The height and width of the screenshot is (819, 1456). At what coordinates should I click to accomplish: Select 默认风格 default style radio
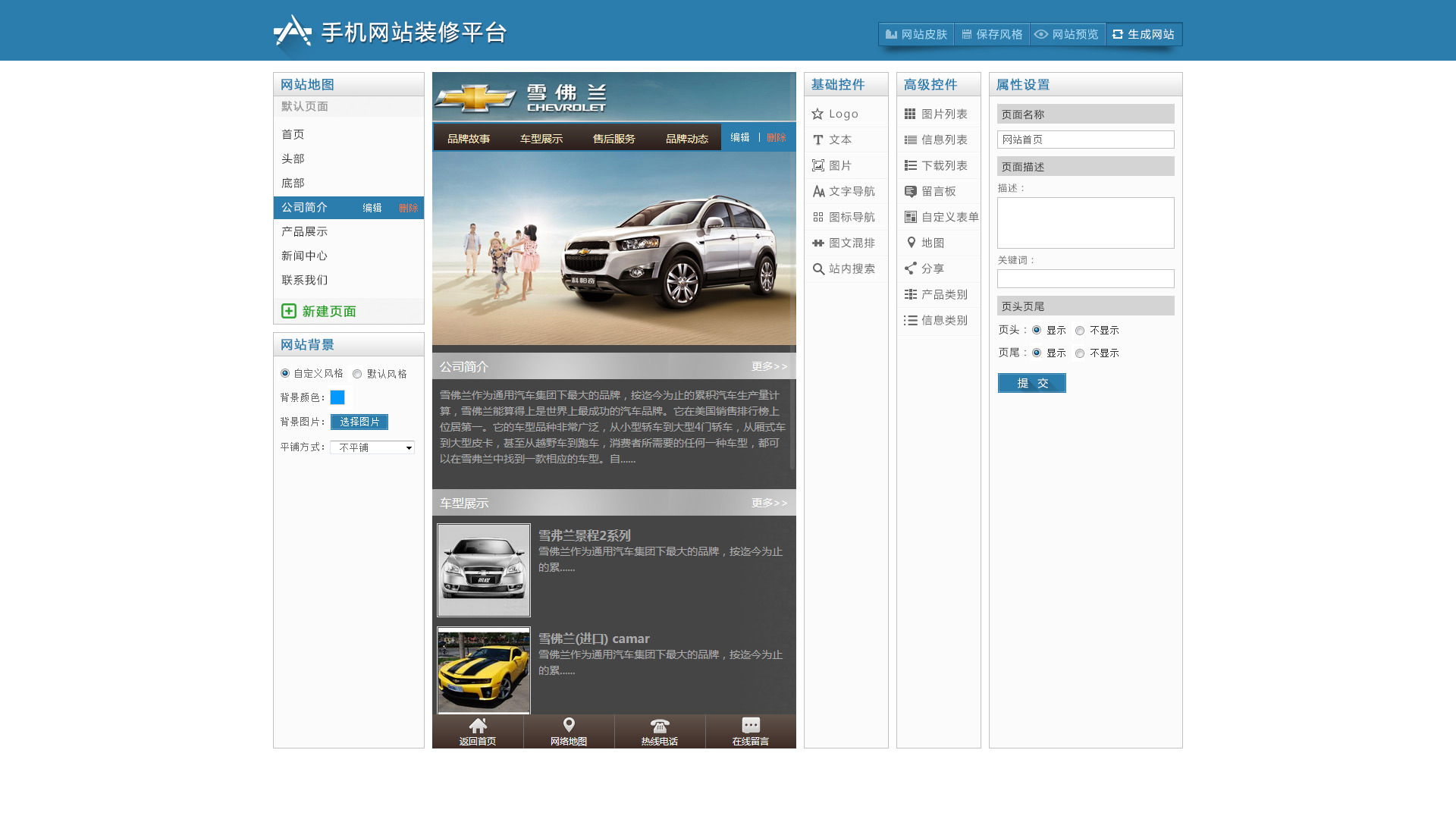click(x=357, y=374)
